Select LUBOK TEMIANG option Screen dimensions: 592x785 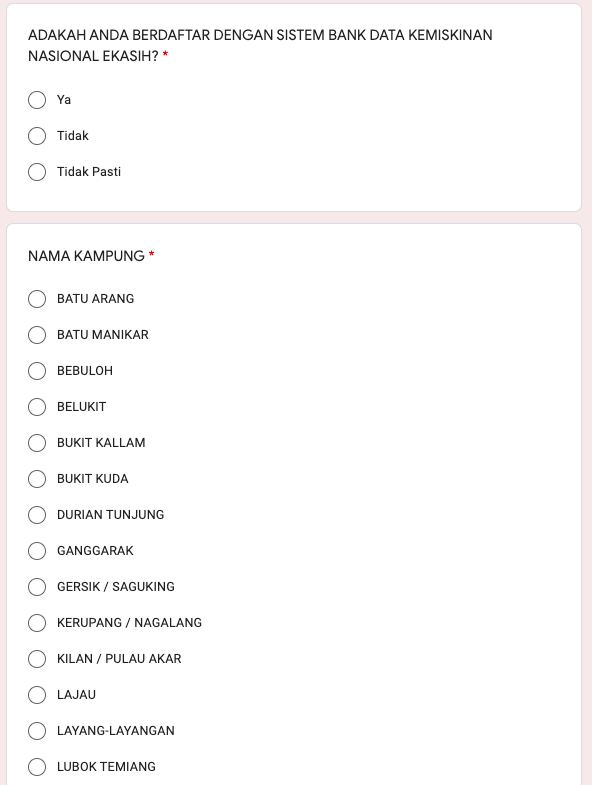pyautogui.click(x=37, y=767)
